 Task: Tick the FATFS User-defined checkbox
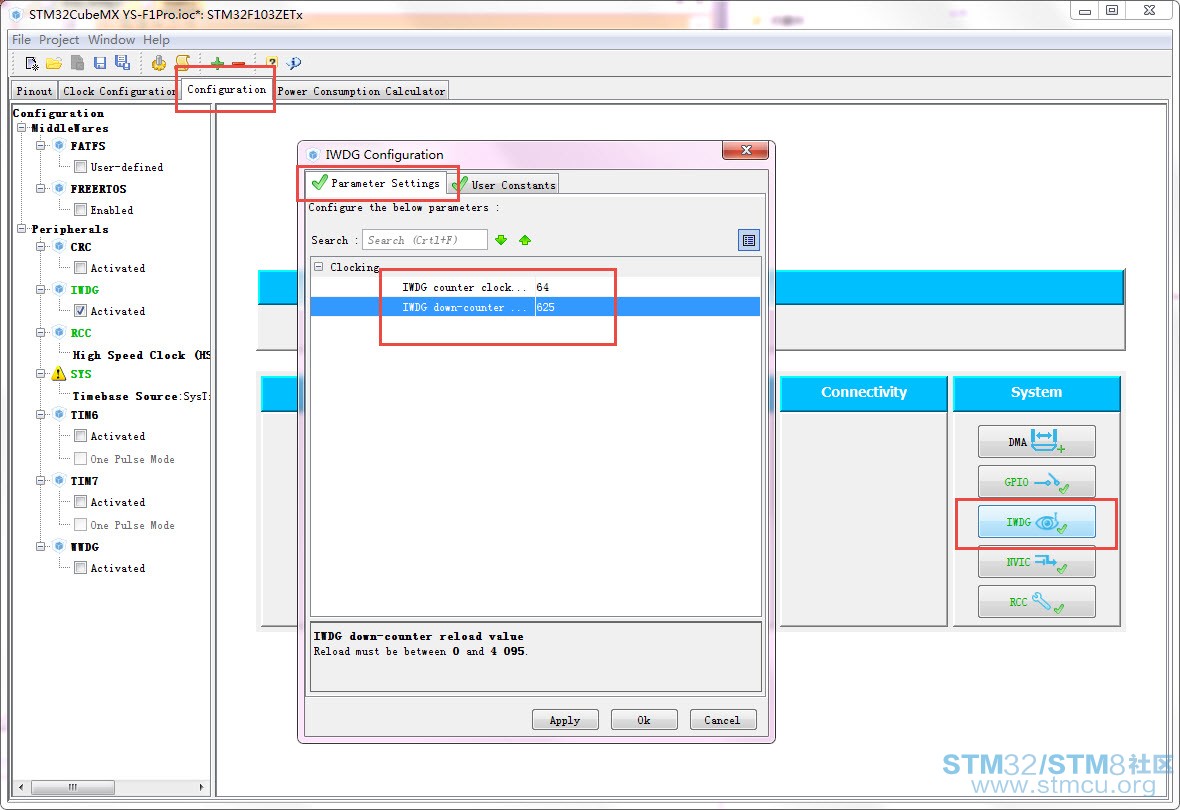click(81, 167)
